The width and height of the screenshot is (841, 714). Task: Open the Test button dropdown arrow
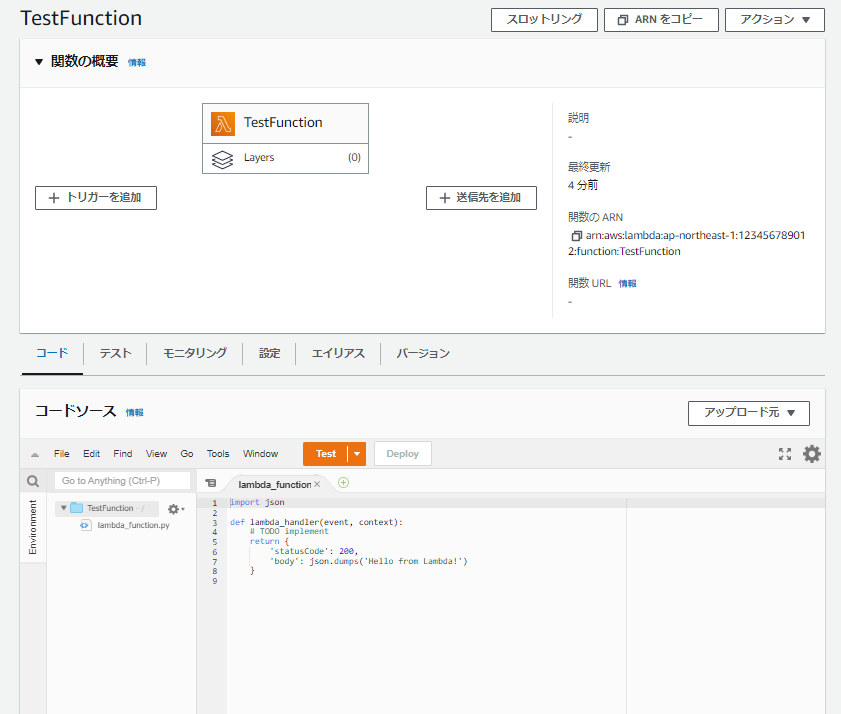pos(357,454)
